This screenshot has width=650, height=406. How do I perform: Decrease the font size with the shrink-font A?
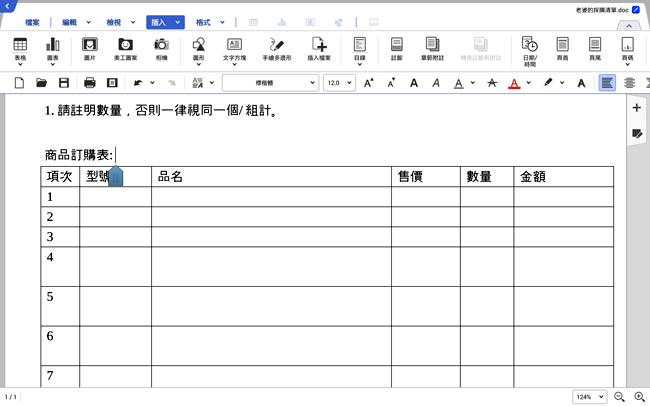391,83
